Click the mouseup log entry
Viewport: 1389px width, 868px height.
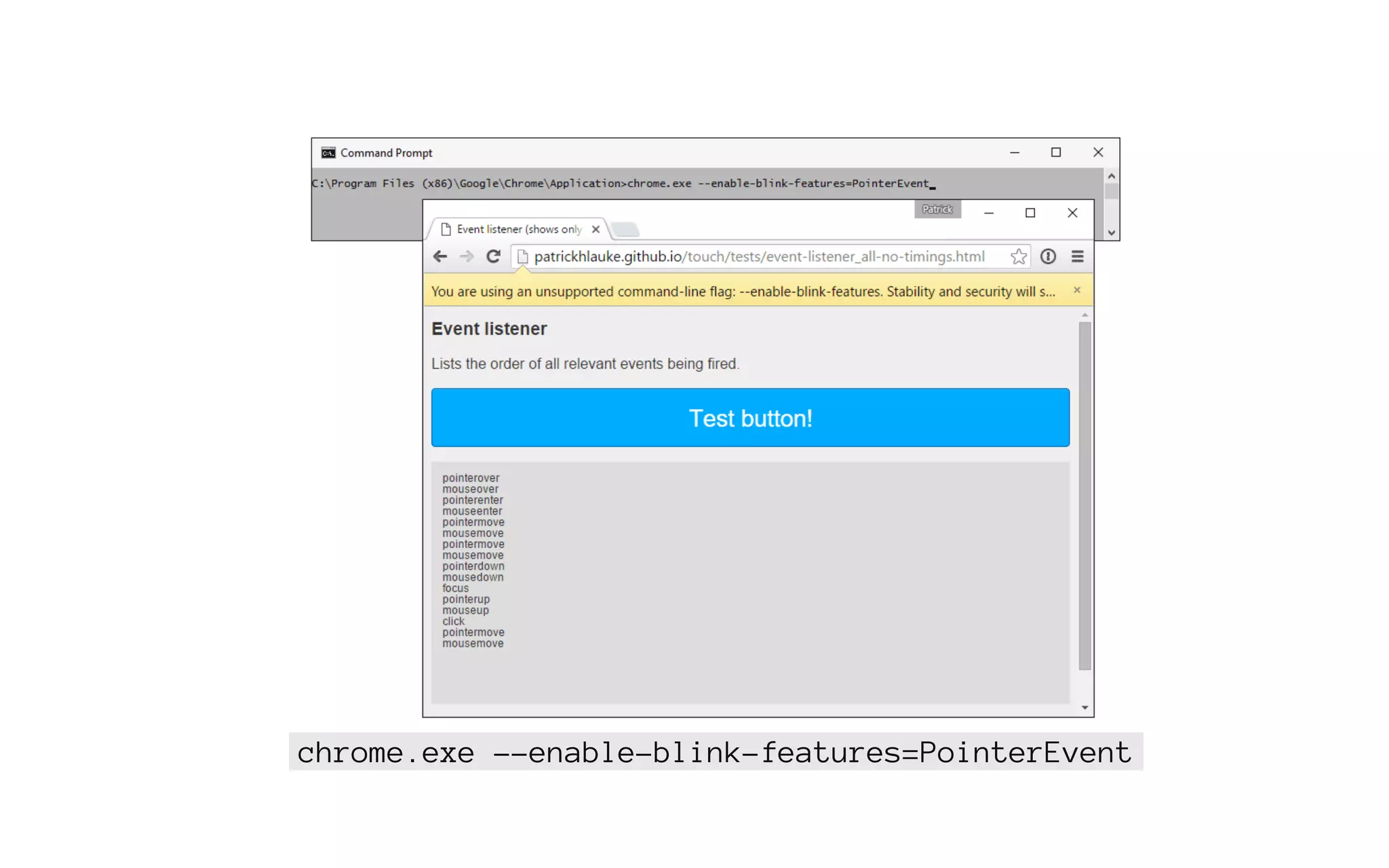click(465, 610)
